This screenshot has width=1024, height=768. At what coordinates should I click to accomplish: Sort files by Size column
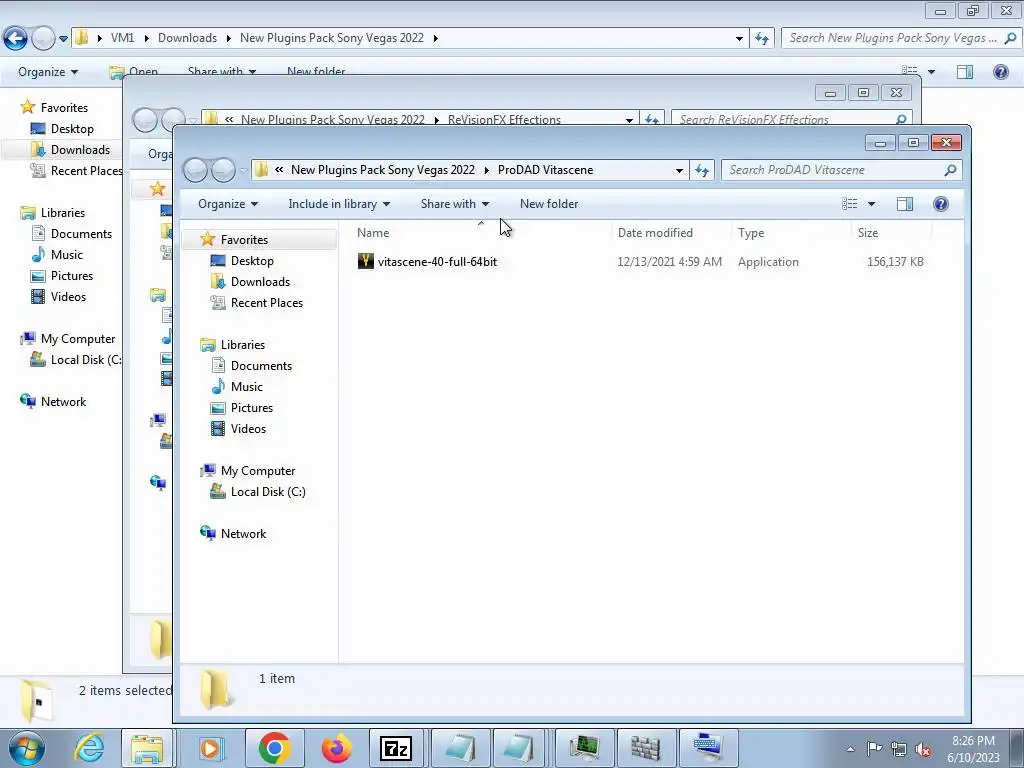(868, 232)
